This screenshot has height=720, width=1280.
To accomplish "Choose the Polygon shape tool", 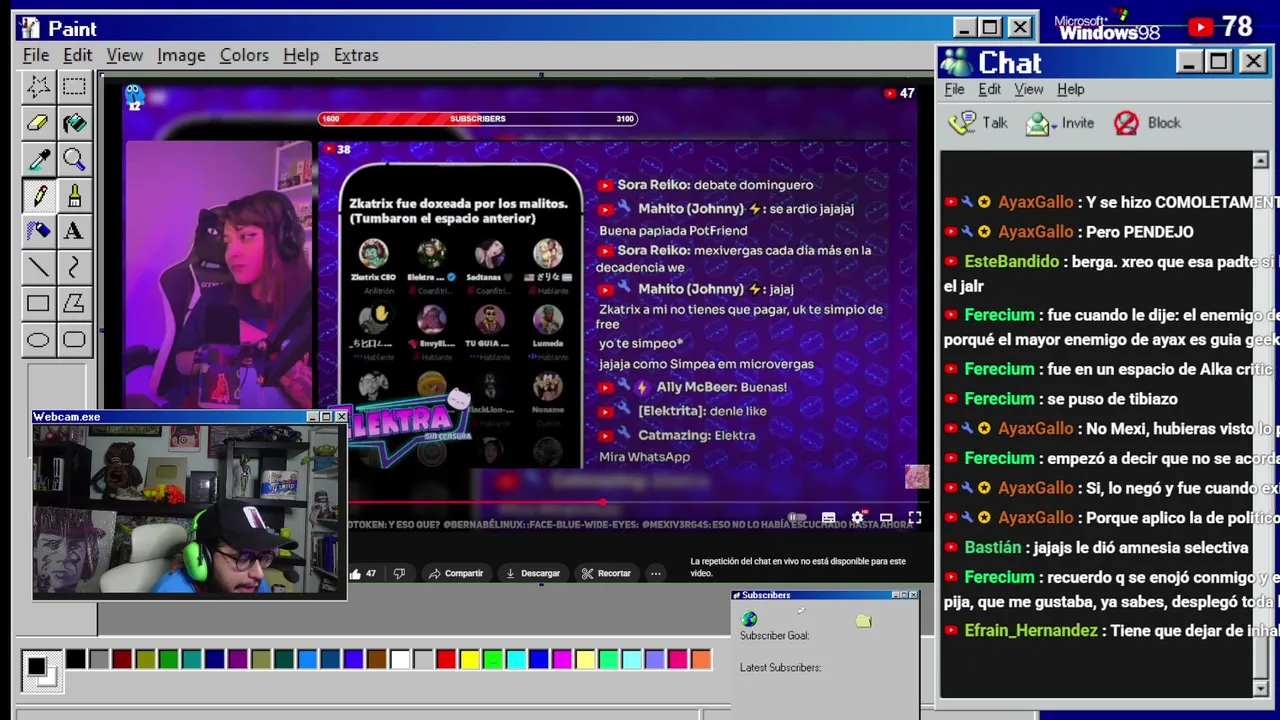I will (x=74, y=303).
